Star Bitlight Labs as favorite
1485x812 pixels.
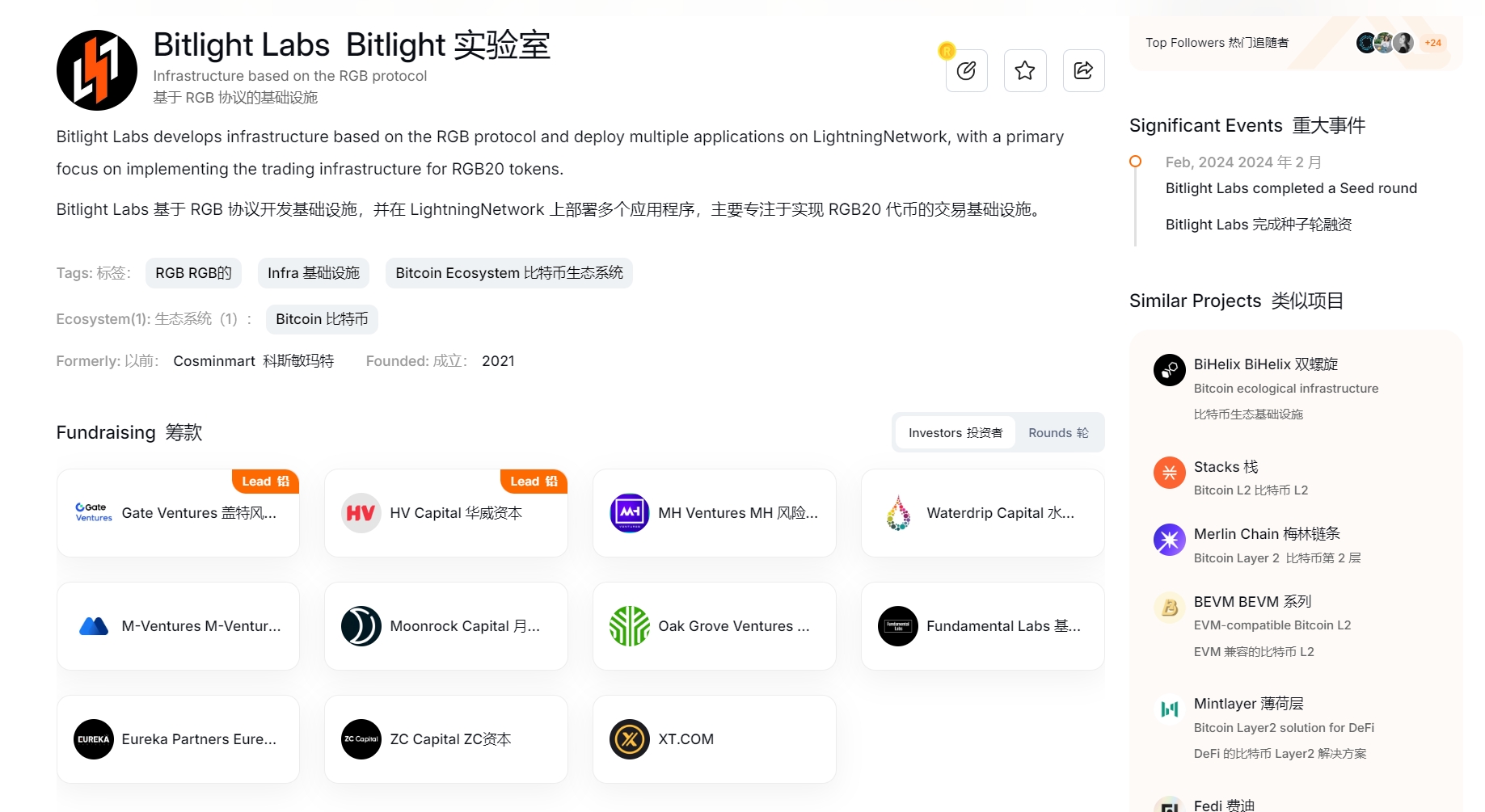point(1025,71)
